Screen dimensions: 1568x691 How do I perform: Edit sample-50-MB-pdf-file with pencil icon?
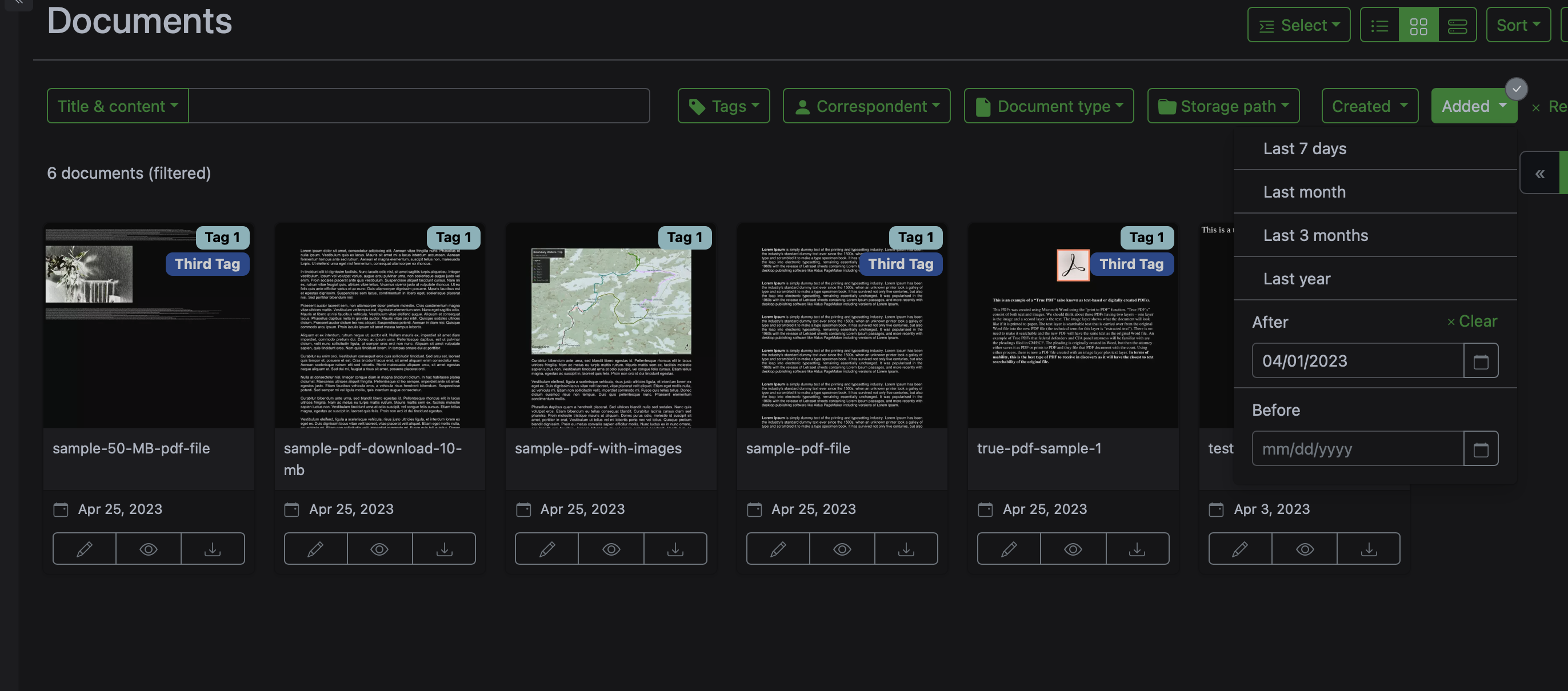click(84, 549)
